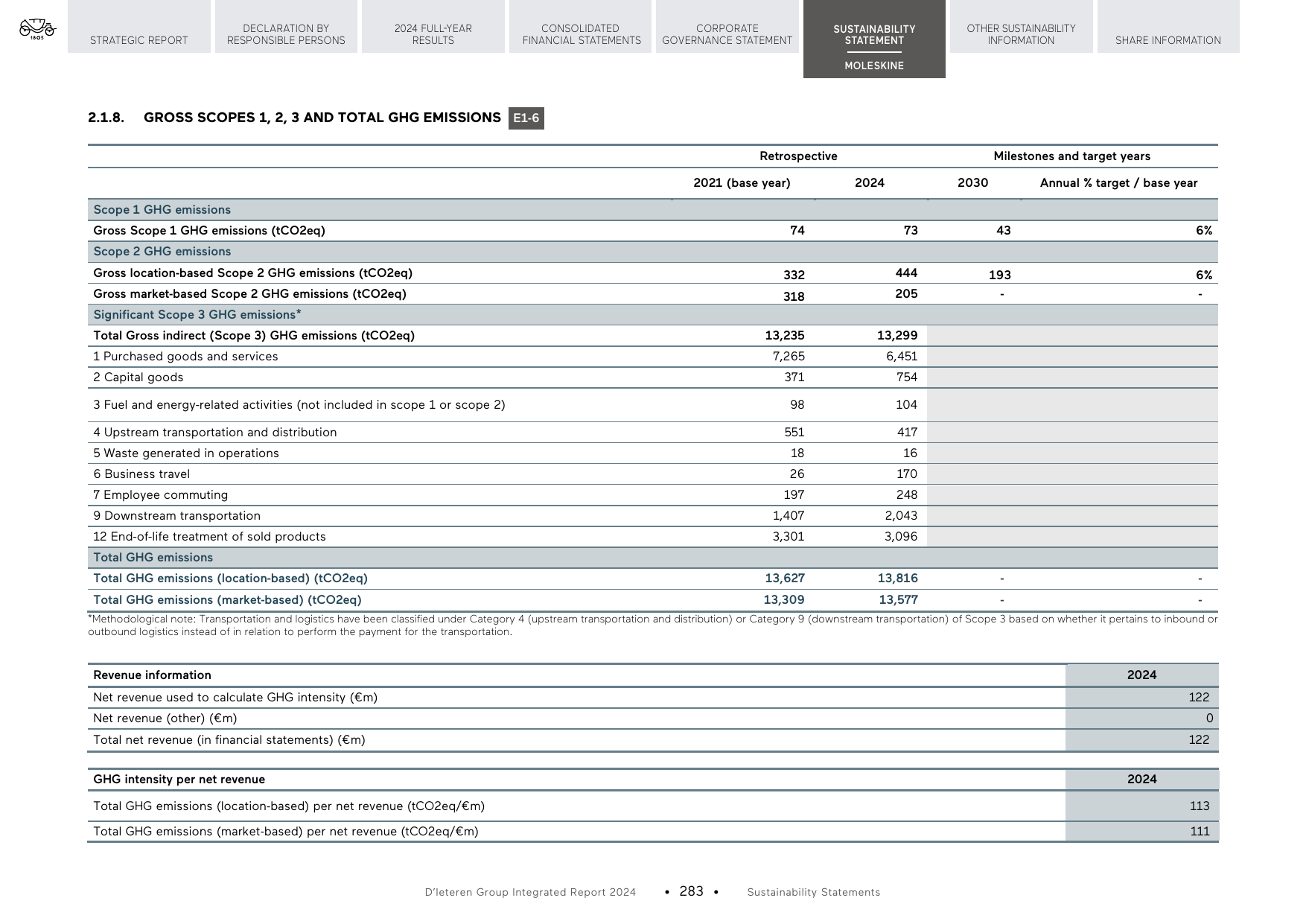
Task: Select the Sustainability Statement tab
Action: pos(874,34)
